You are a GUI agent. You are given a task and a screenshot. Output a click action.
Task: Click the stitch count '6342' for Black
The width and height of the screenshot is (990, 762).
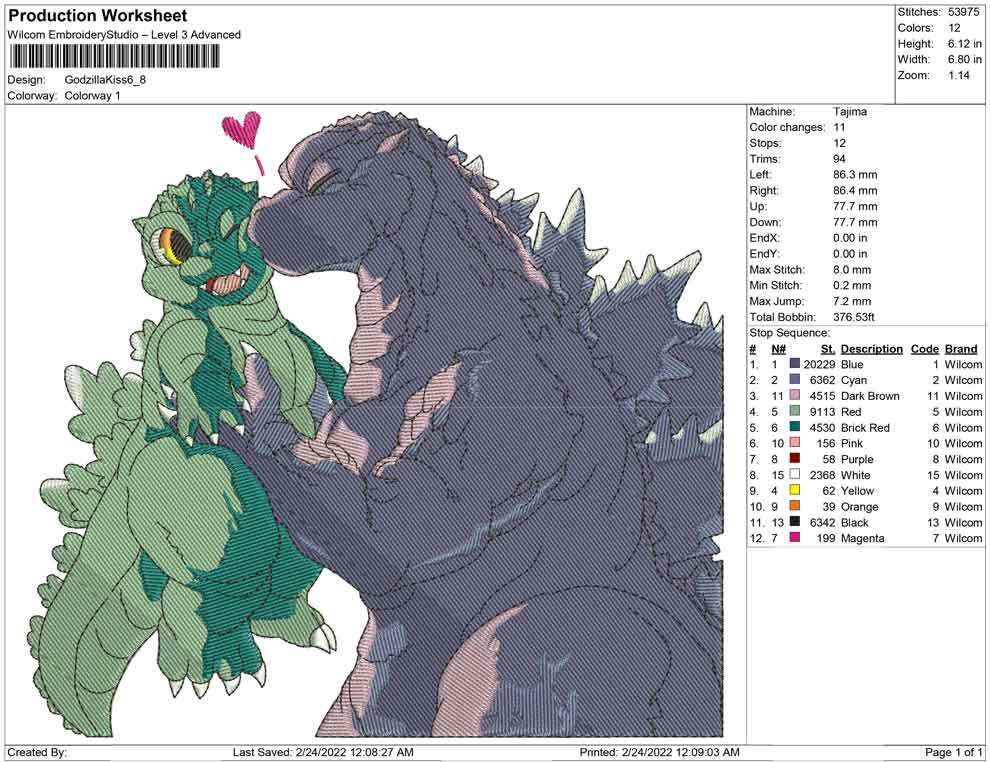823,522
